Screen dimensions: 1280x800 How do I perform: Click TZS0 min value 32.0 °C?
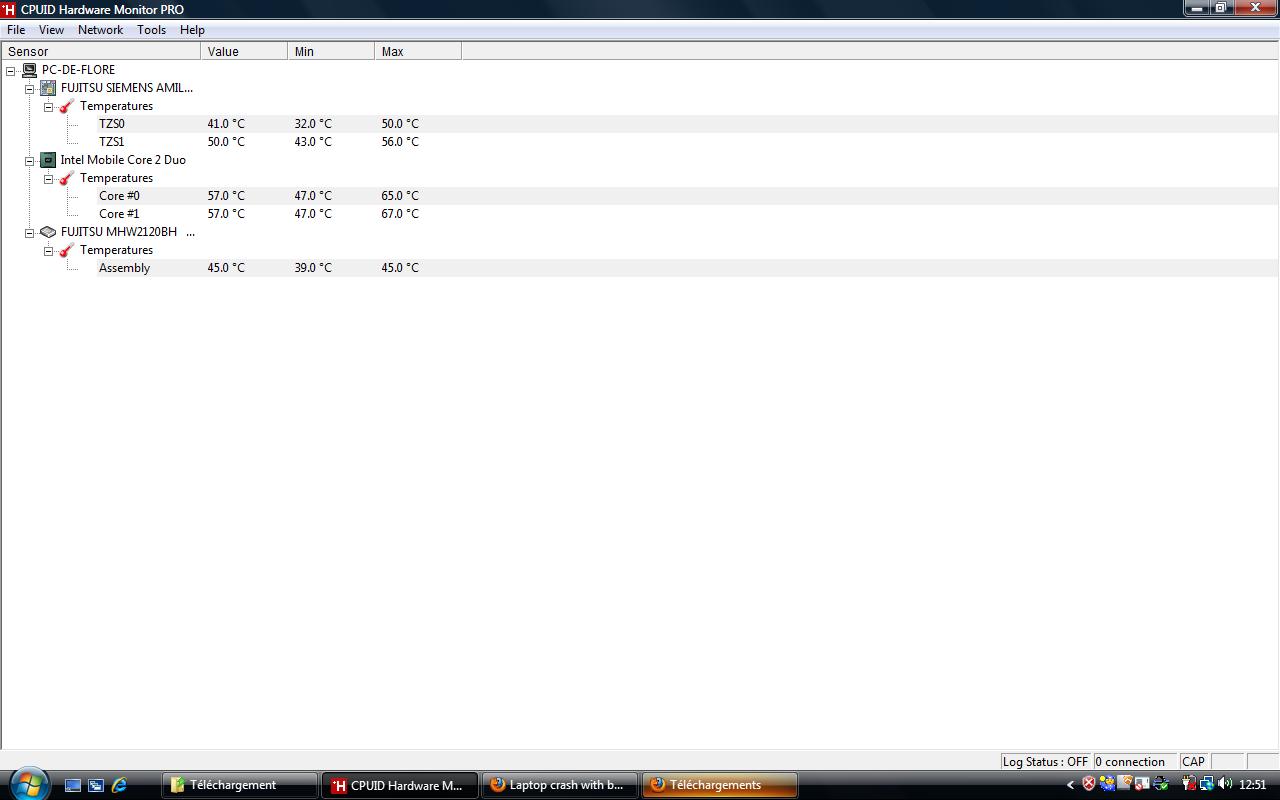(x=313, y=124)
